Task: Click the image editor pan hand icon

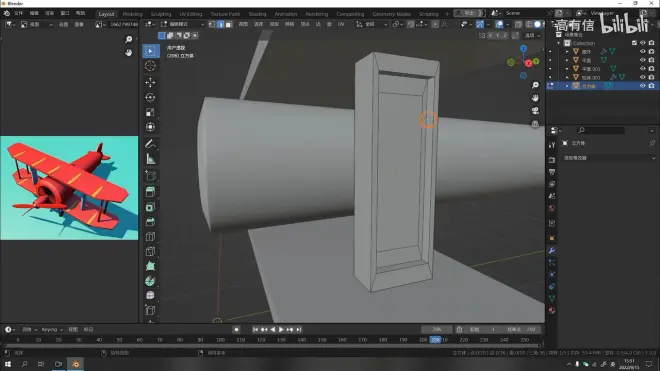Action: tap(128, 53)
